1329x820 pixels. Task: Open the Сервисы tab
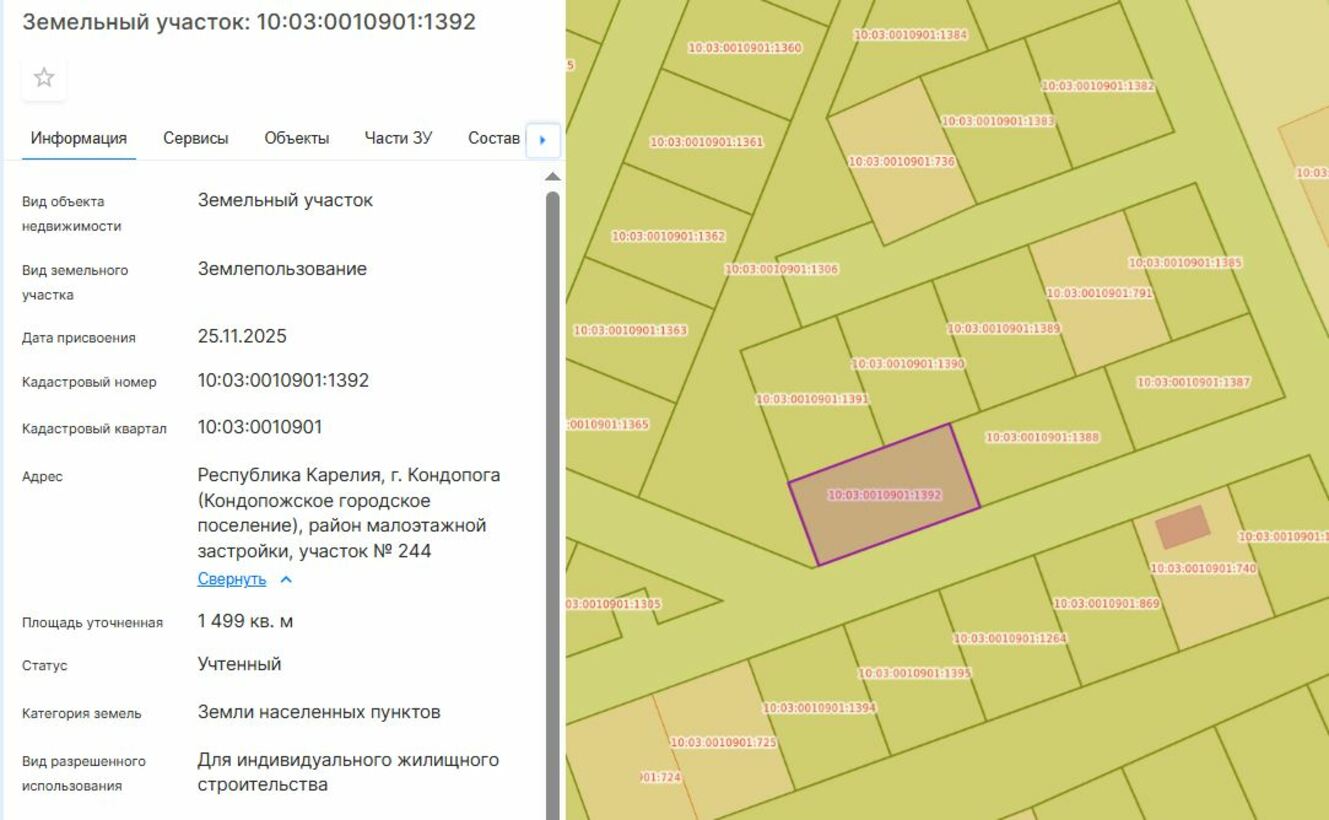pyautogui.click(x=196, y=138)
